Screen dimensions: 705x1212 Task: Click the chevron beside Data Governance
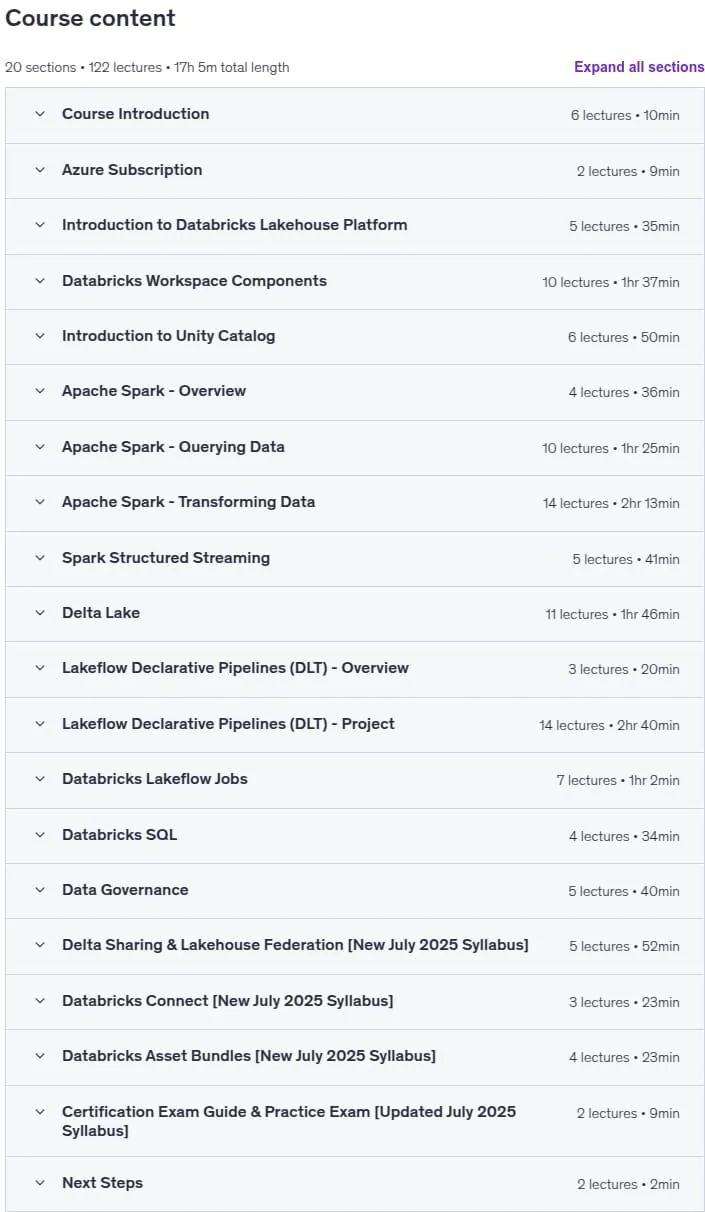[40, 890]
